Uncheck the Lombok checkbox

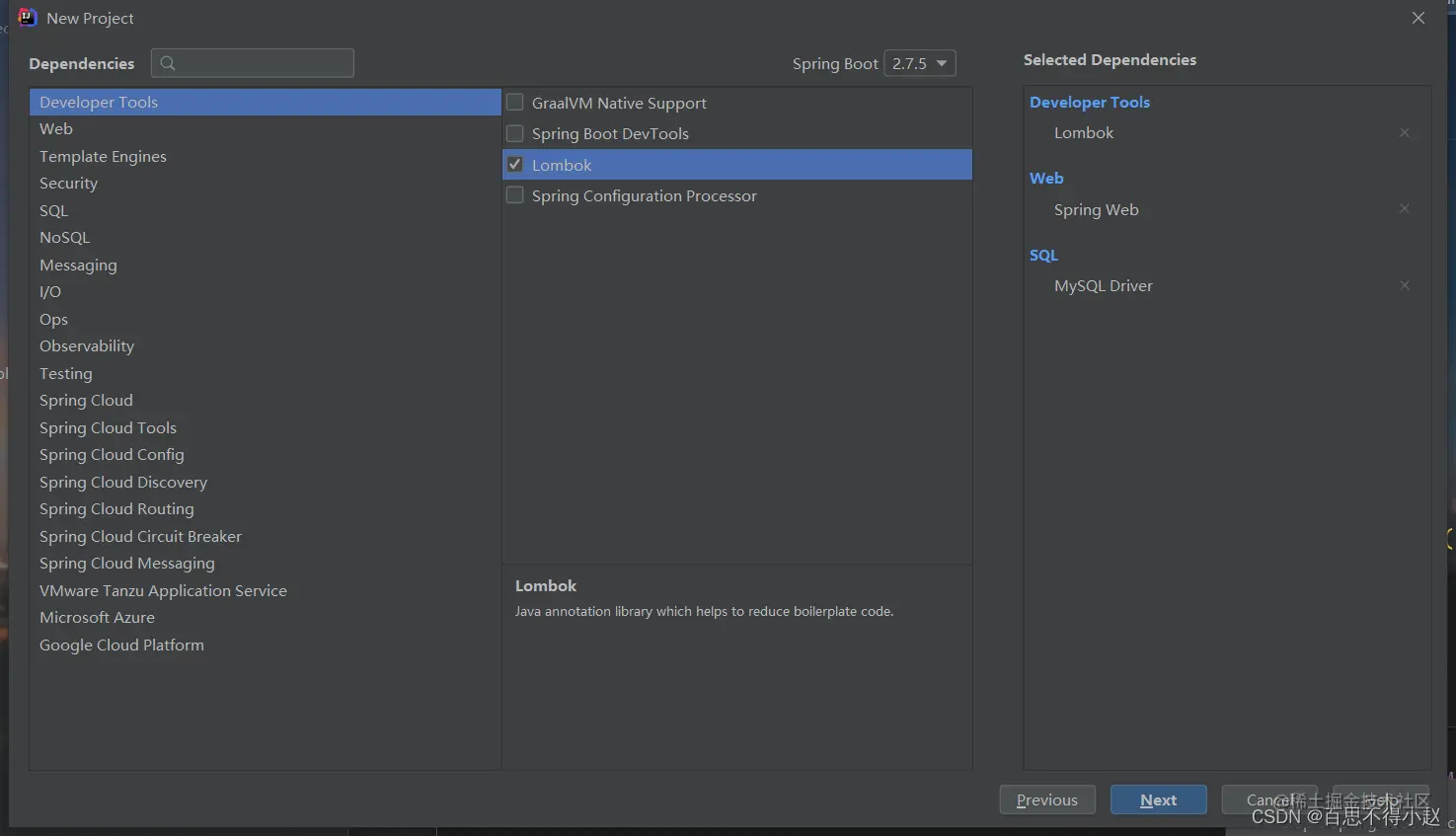pyautogui.click(x=514, y=164)
